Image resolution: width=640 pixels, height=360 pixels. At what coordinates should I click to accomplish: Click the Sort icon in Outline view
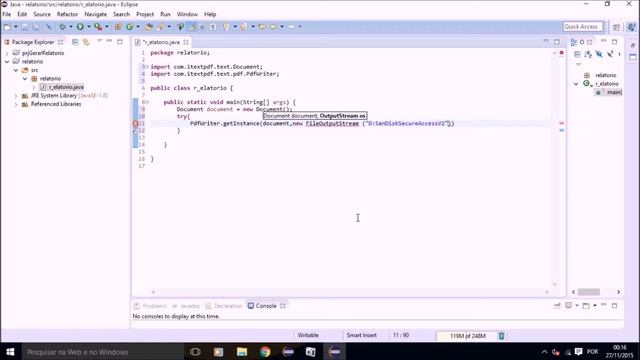(x=588, y=54)
